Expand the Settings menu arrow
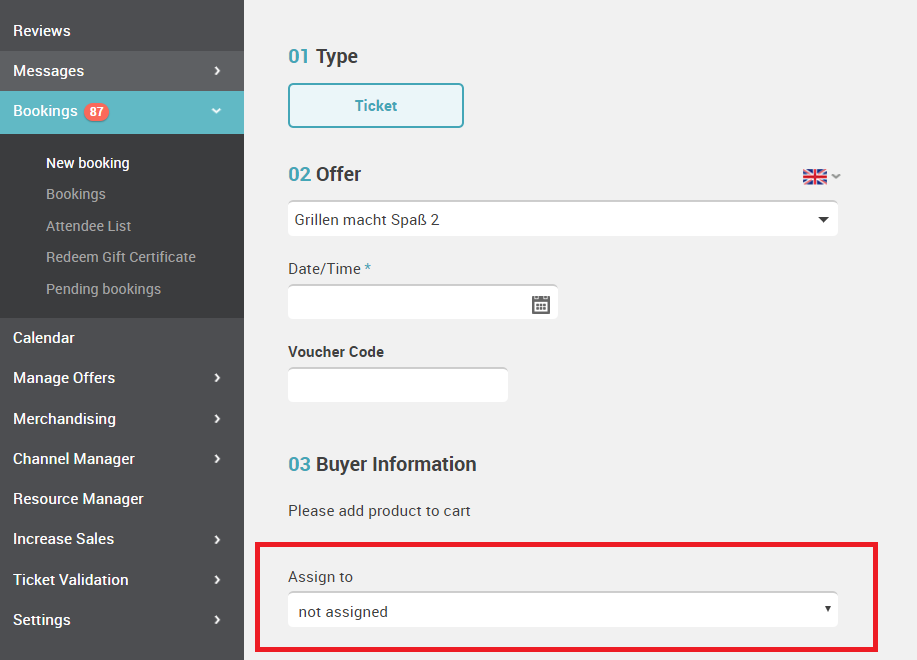The width and height of the screenshot is (917, 660). tap(218, 620)
